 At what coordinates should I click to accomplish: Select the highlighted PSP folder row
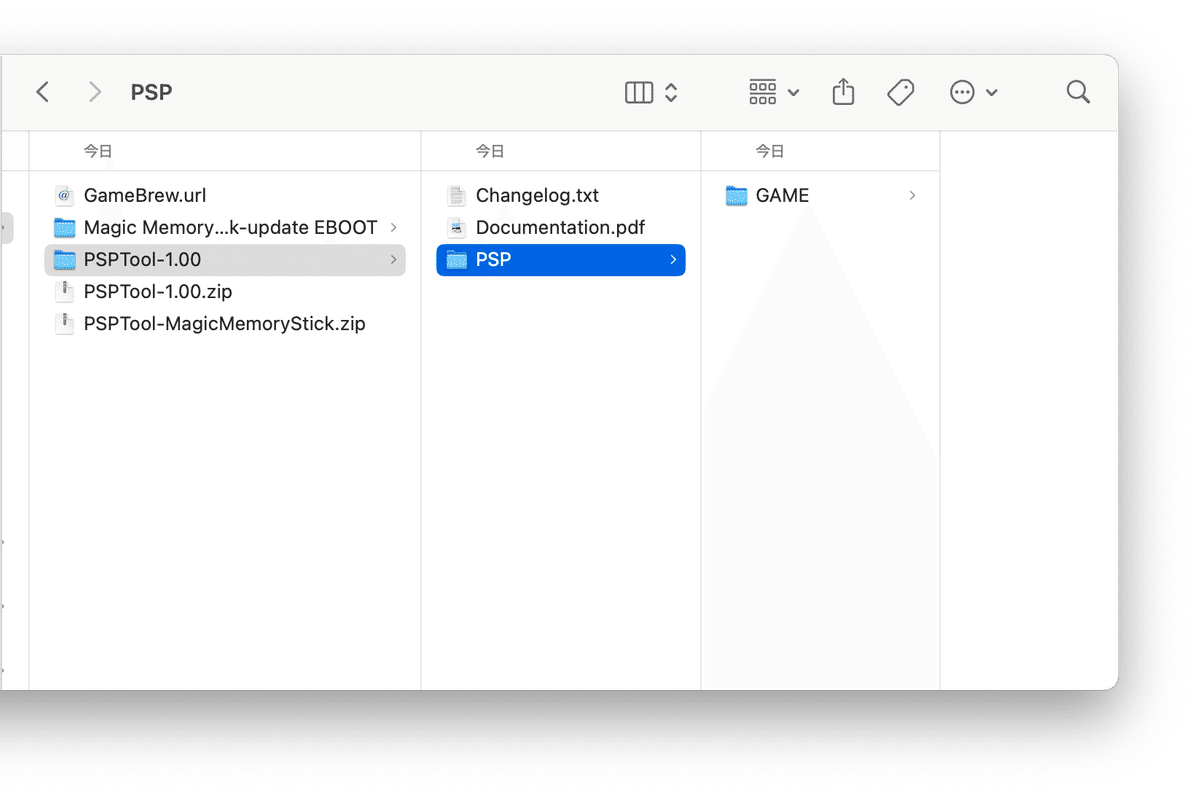click(x=561, y=260)
